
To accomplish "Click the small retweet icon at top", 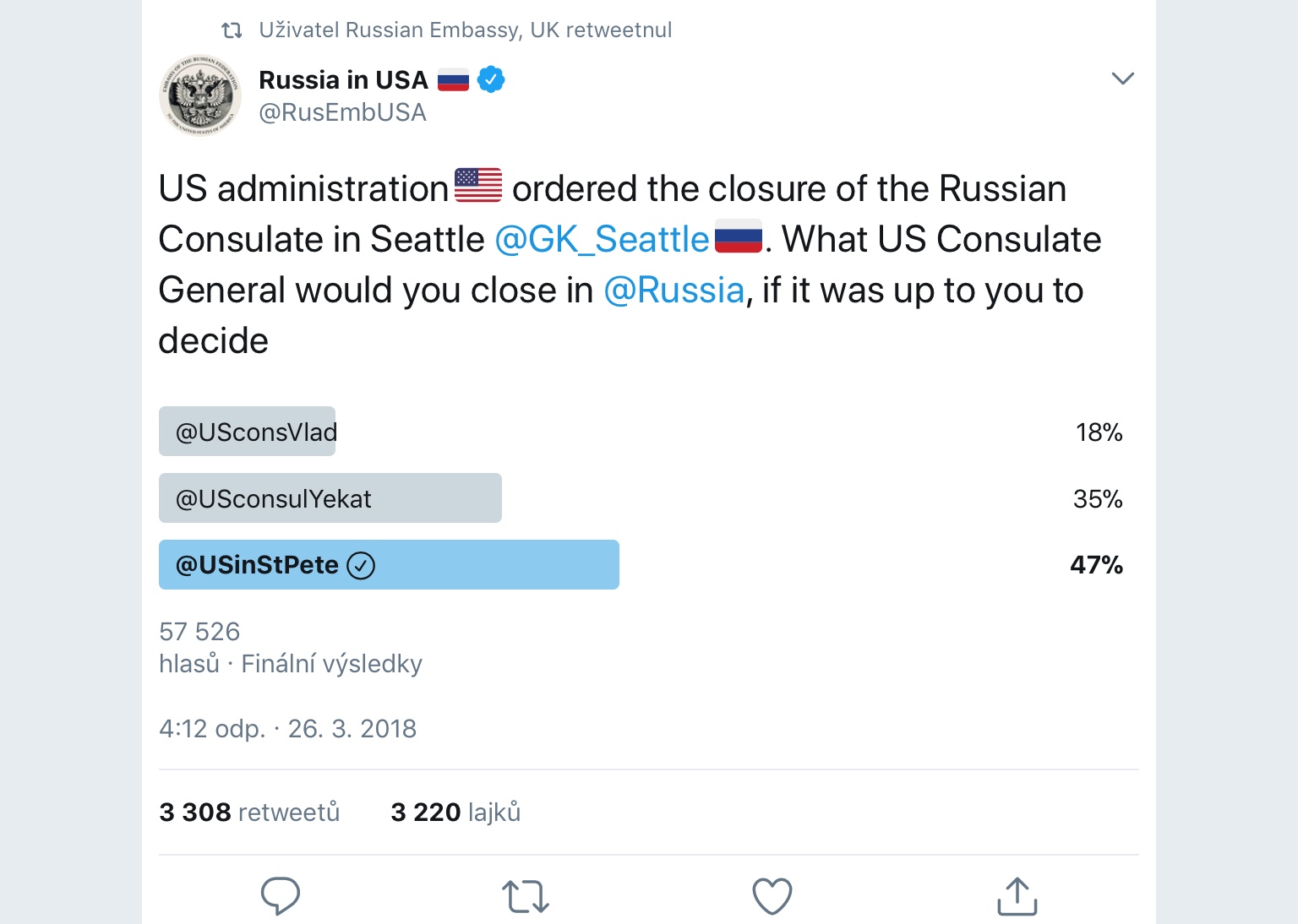I will click(x=232, y=30).
